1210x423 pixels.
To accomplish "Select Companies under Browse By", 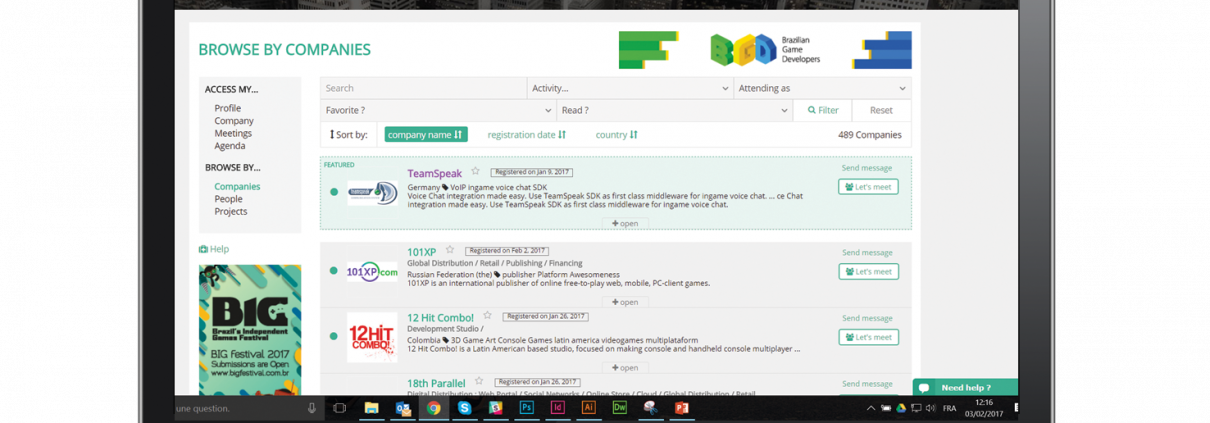I will pos(237,186).
